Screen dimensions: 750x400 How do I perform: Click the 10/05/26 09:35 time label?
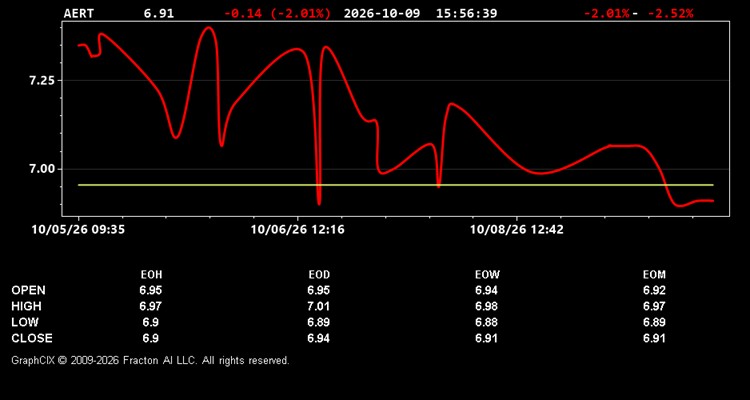point(78,230)
